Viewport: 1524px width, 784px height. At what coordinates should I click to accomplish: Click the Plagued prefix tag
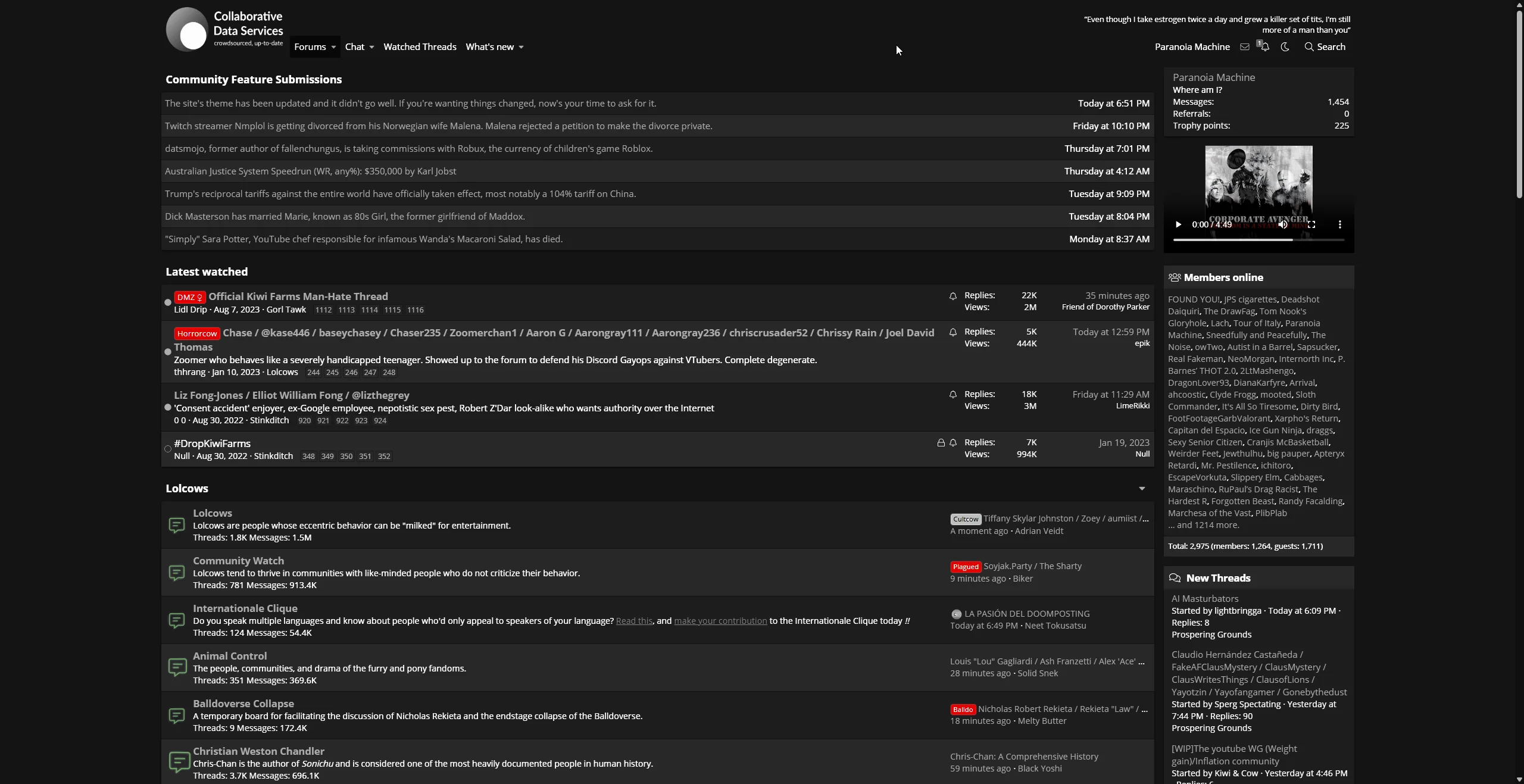point(965,567)
